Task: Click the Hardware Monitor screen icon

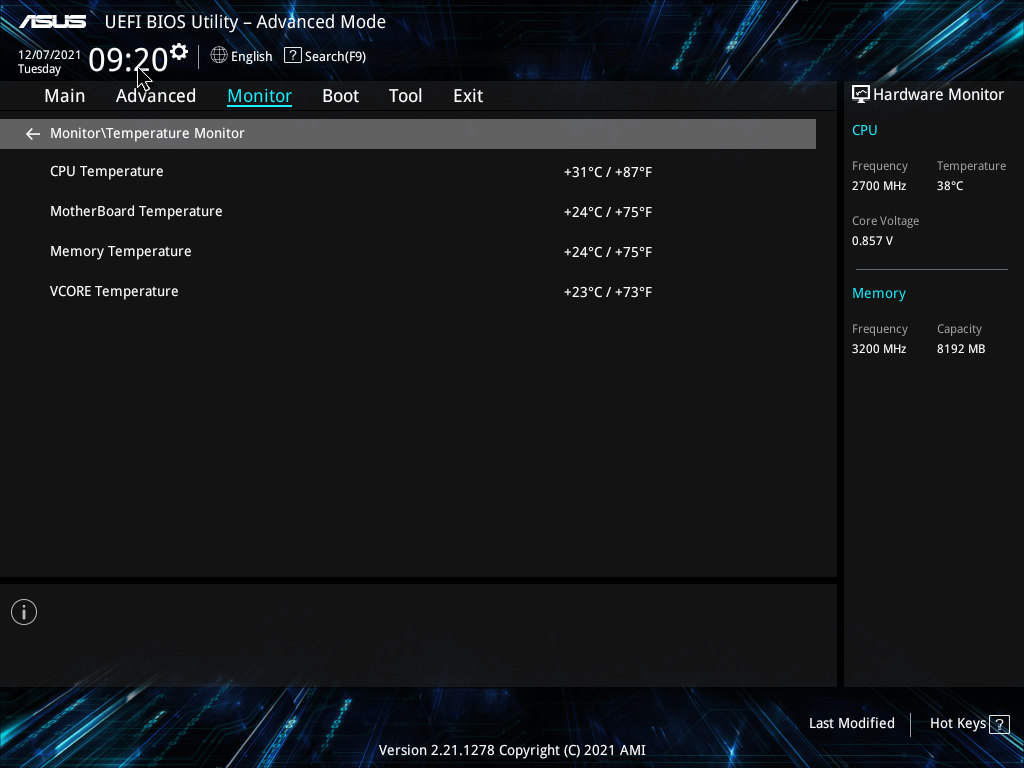Action: pos(861,95)
